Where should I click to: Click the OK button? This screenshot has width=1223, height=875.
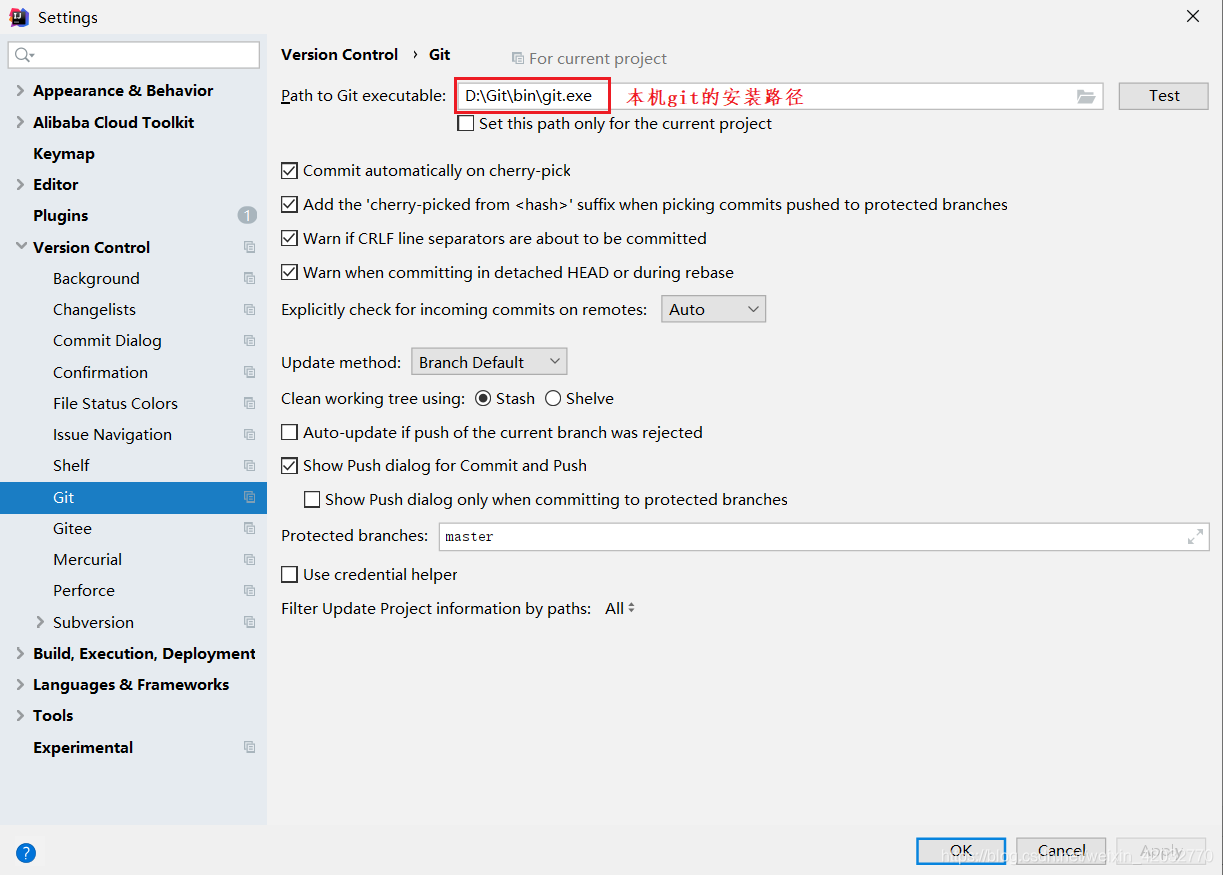tap(961, 851)
